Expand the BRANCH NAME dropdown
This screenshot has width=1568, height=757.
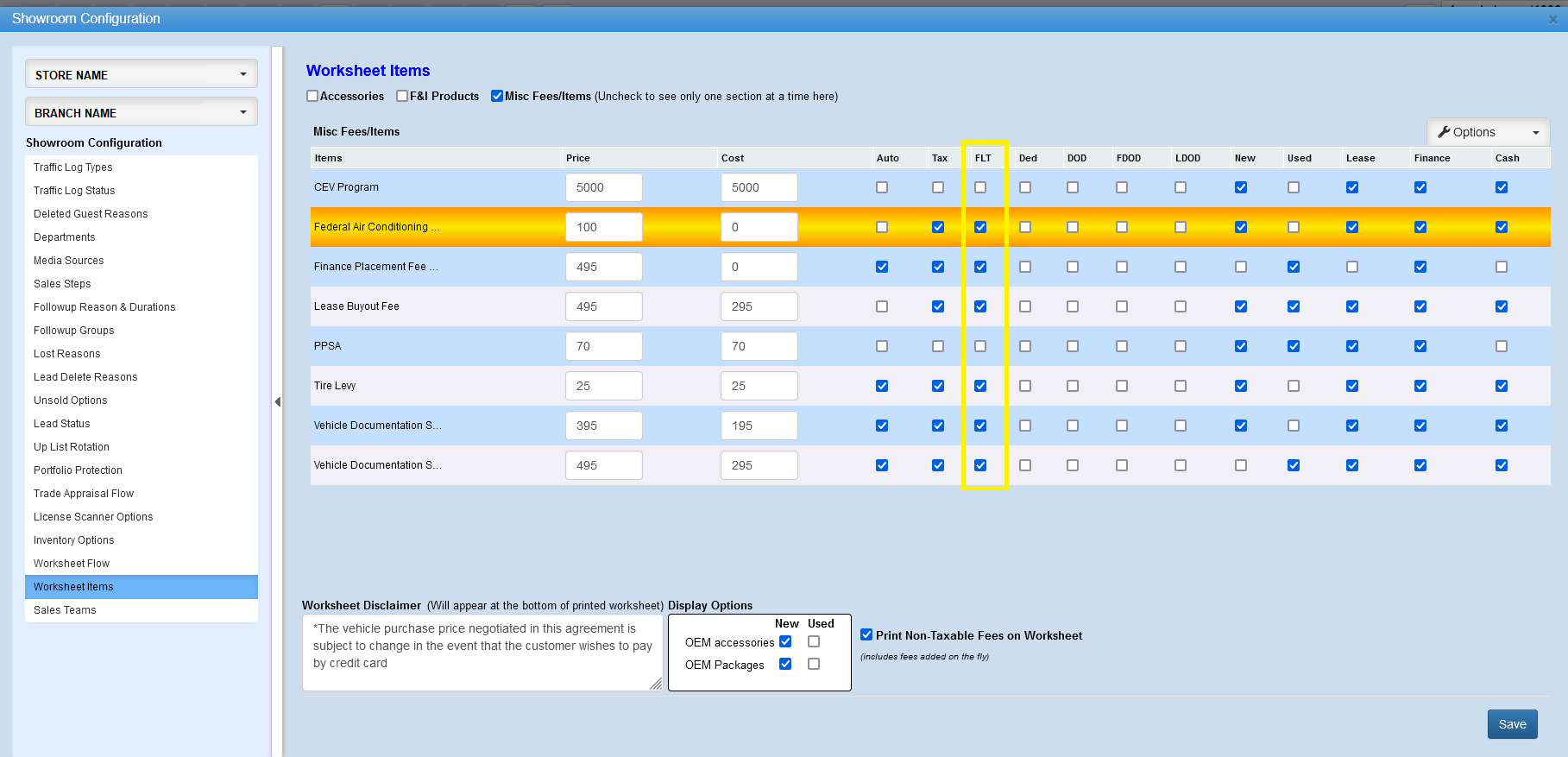coord(142,113)
